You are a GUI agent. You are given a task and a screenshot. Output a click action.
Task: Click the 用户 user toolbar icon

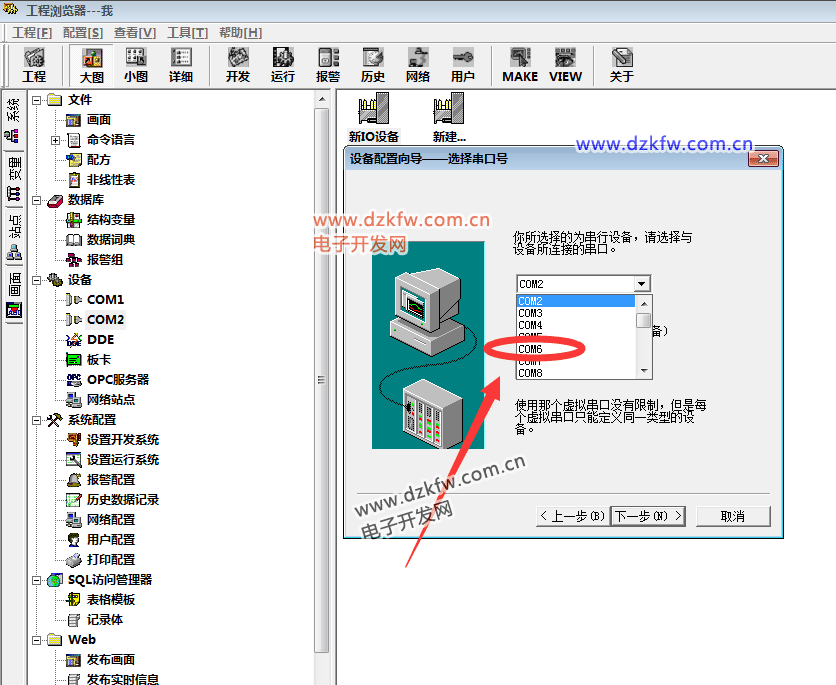tap(463, 64)
